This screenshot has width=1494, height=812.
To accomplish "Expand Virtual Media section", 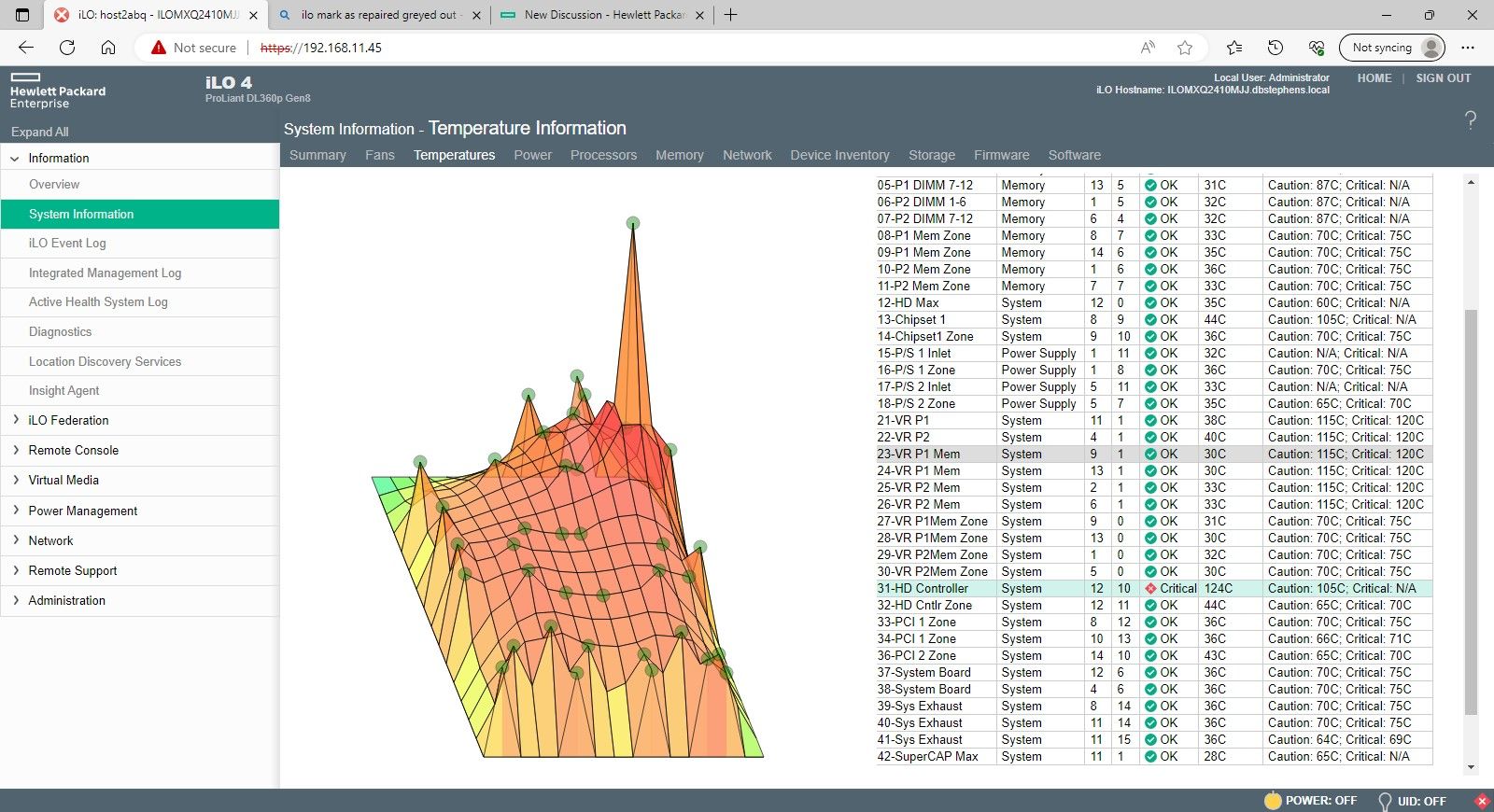I will [15, 480].
